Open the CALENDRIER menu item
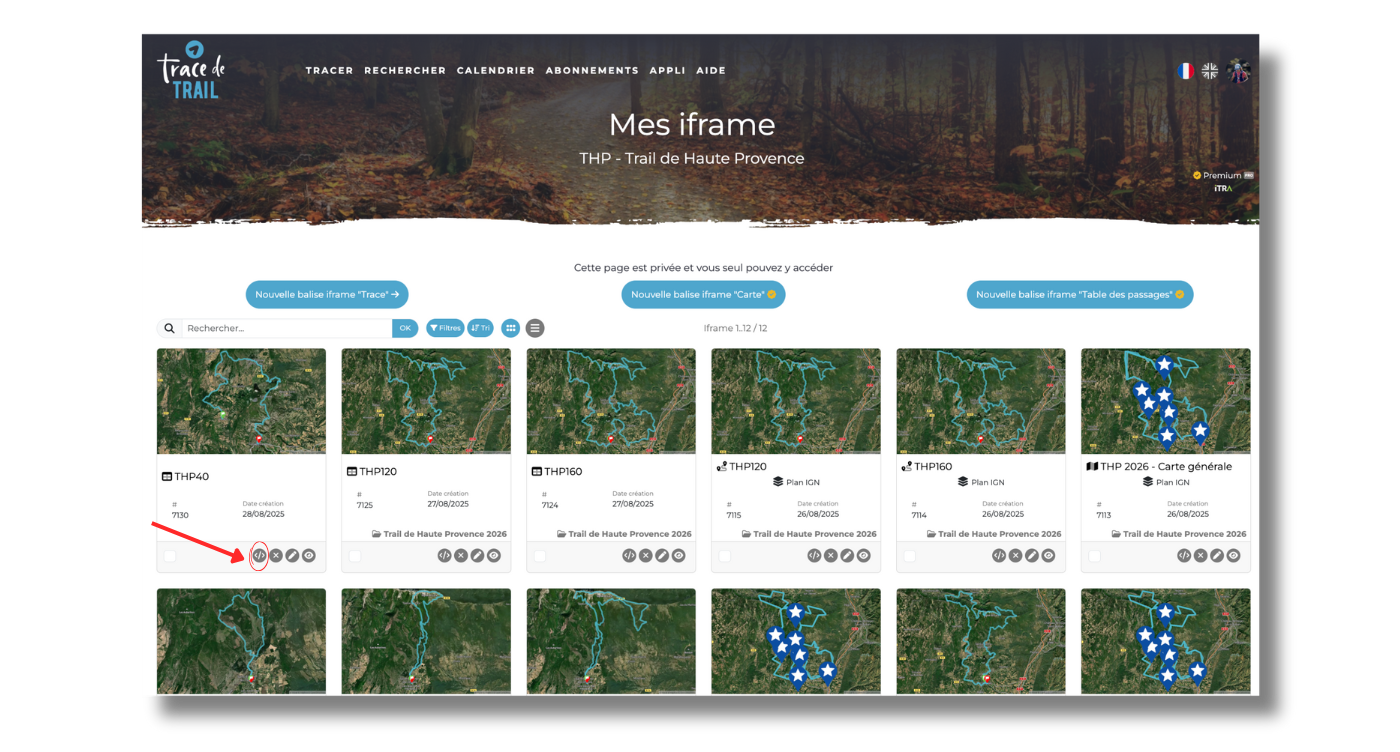The width and height of the screenshot is (1400, 752). [x=496, y=71]
